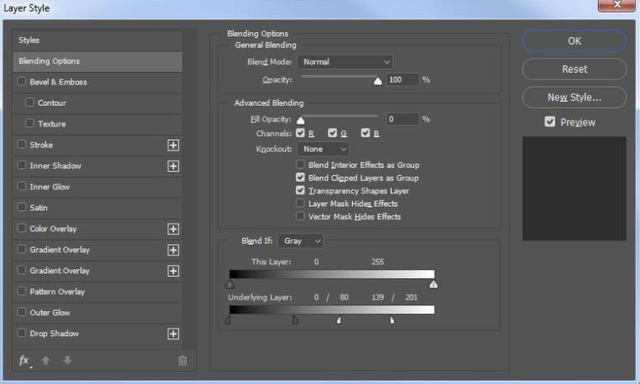Click the style preview thumbnail
640x384 pixels.
[x=574, y=189]
